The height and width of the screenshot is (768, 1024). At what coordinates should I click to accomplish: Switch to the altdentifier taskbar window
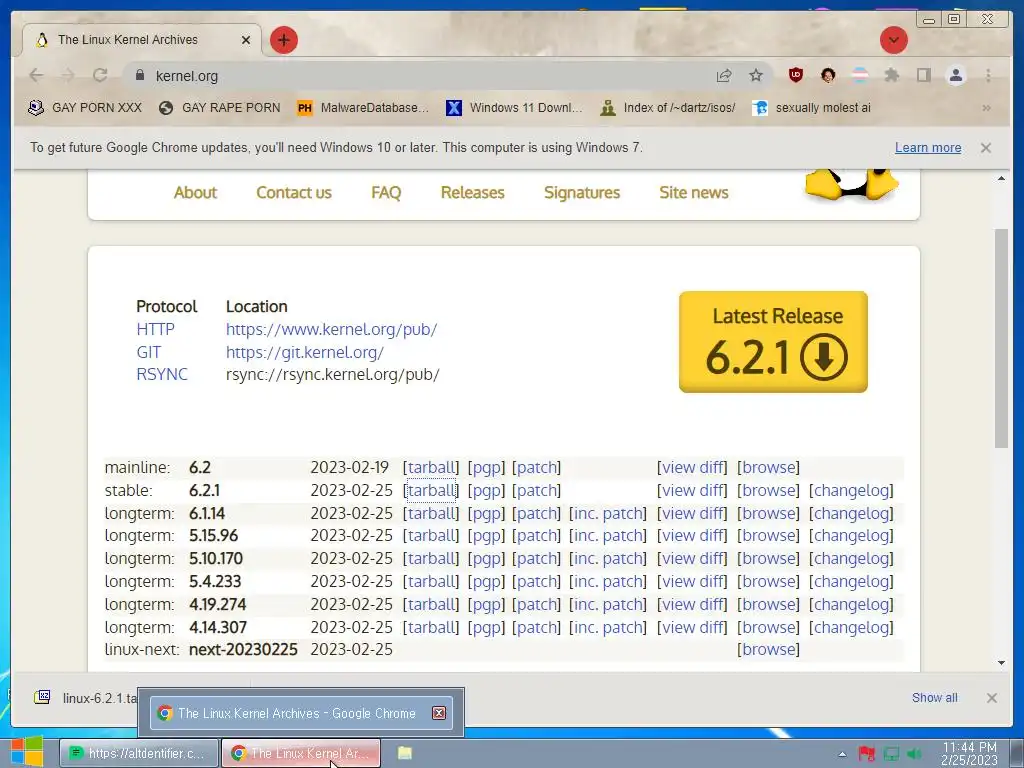[x=139, y=753]
